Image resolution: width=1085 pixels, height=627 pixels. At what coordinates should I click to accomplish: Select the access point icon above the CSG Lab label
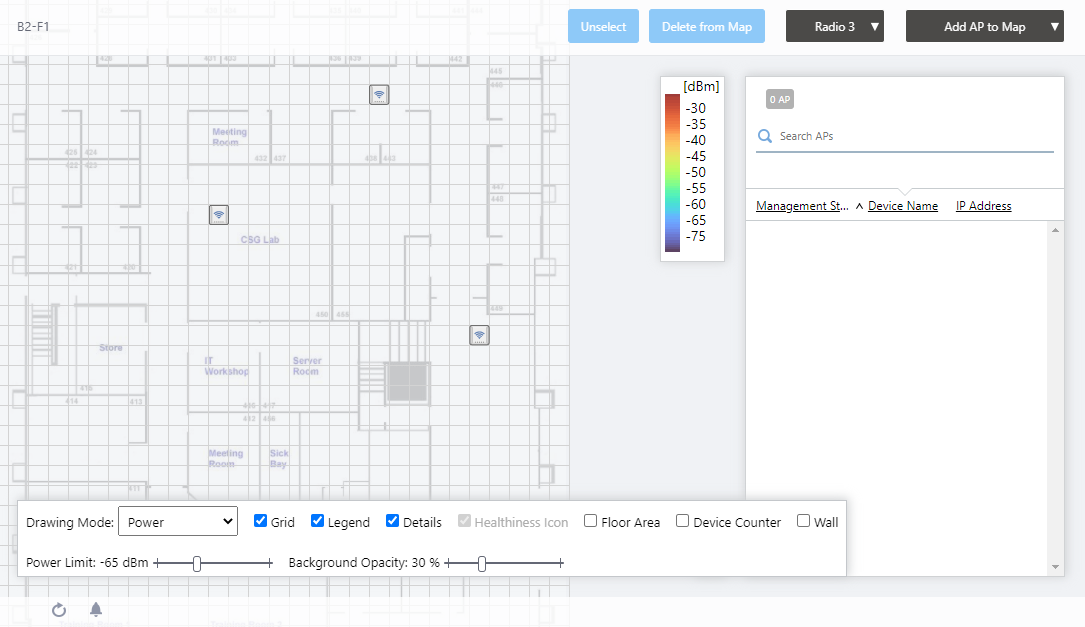[219, 215]
